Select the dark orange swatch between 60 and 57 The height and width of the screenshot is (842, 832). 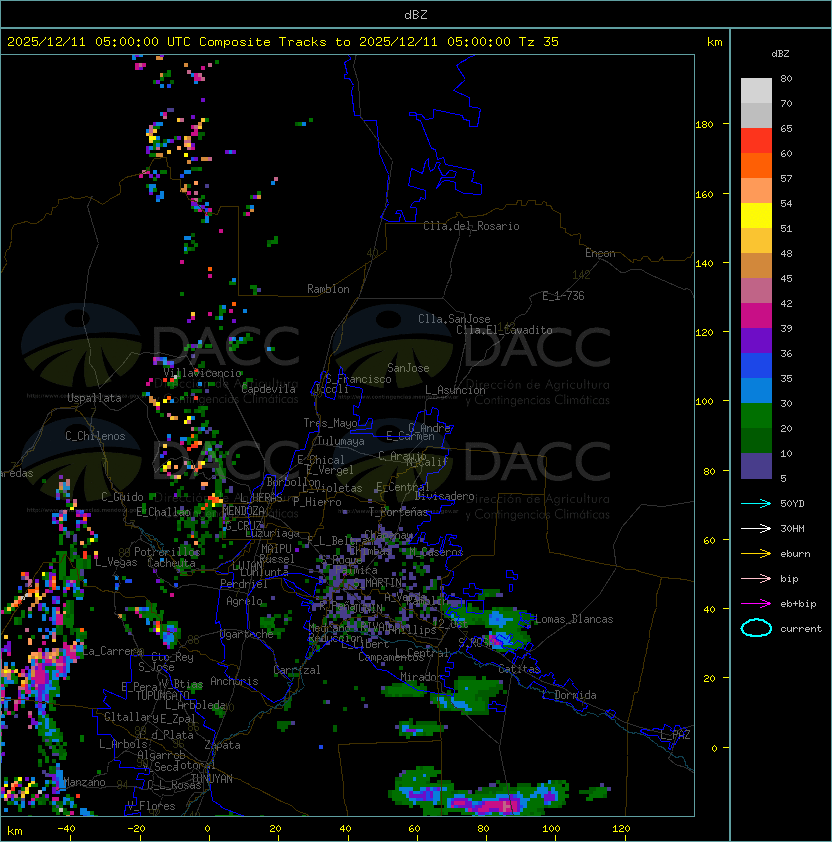[756, 165]
